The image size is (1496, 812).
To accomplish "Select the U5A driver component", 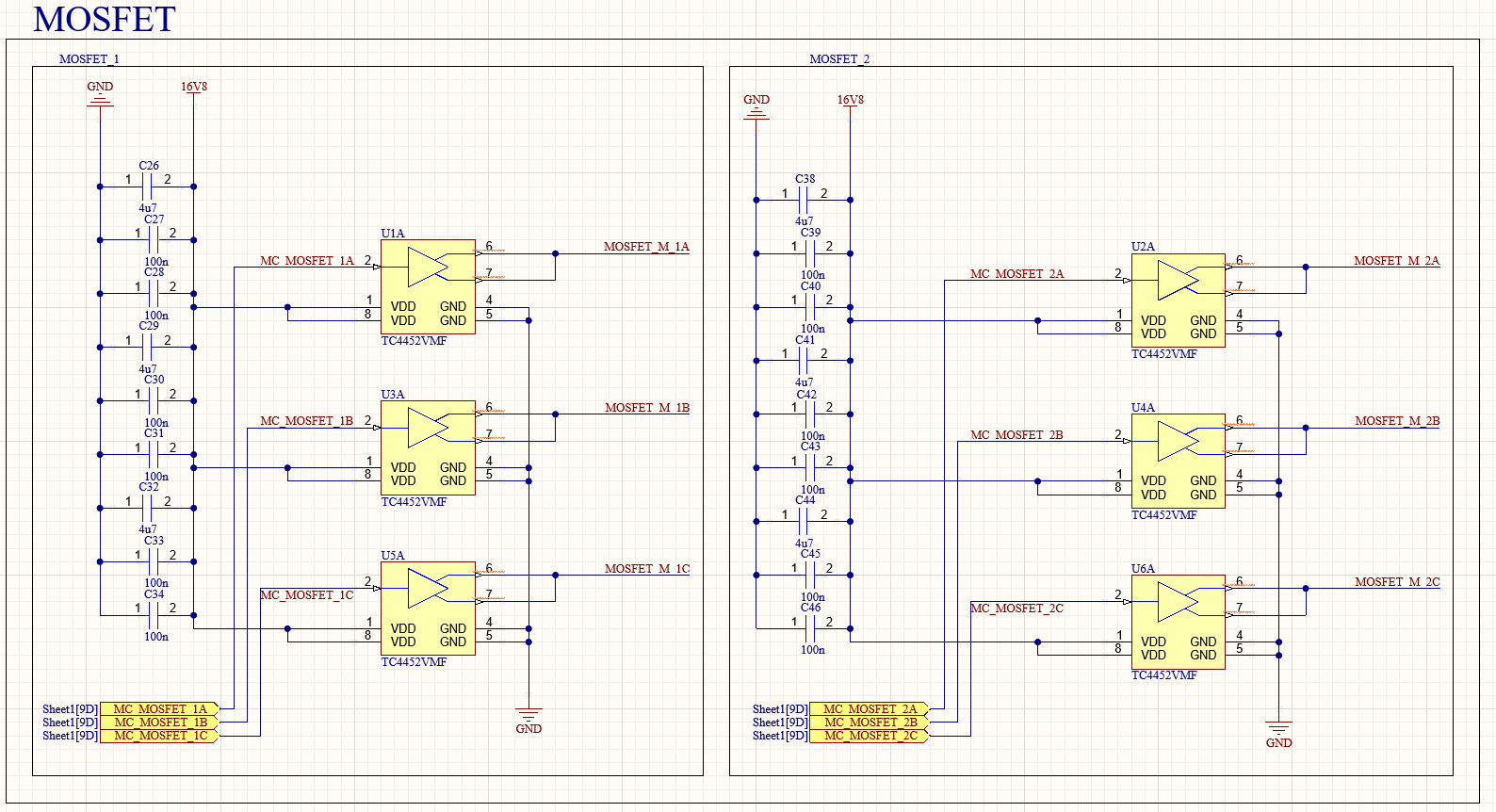I will (428, 609).
